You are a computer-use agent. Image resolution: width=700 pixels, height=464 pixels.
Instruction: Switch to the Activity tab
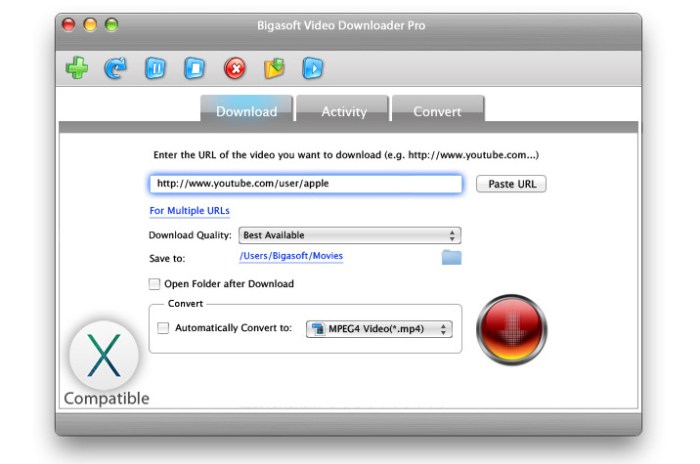(x=344, y=109)
